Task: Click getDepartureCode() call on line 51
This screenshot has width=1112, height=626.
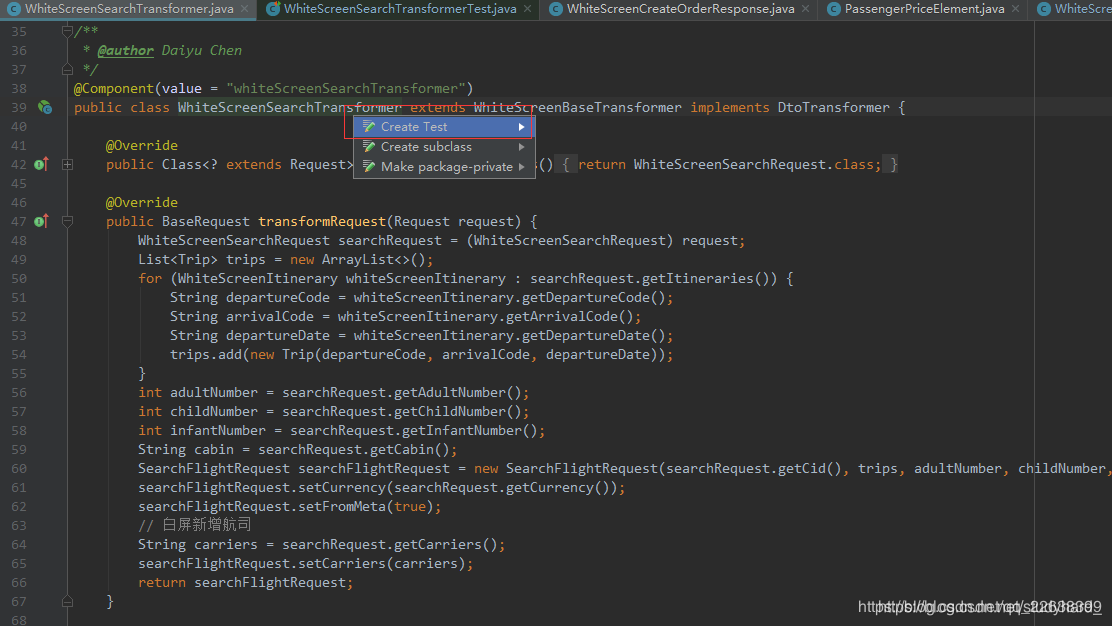Action: pos(593,298)
